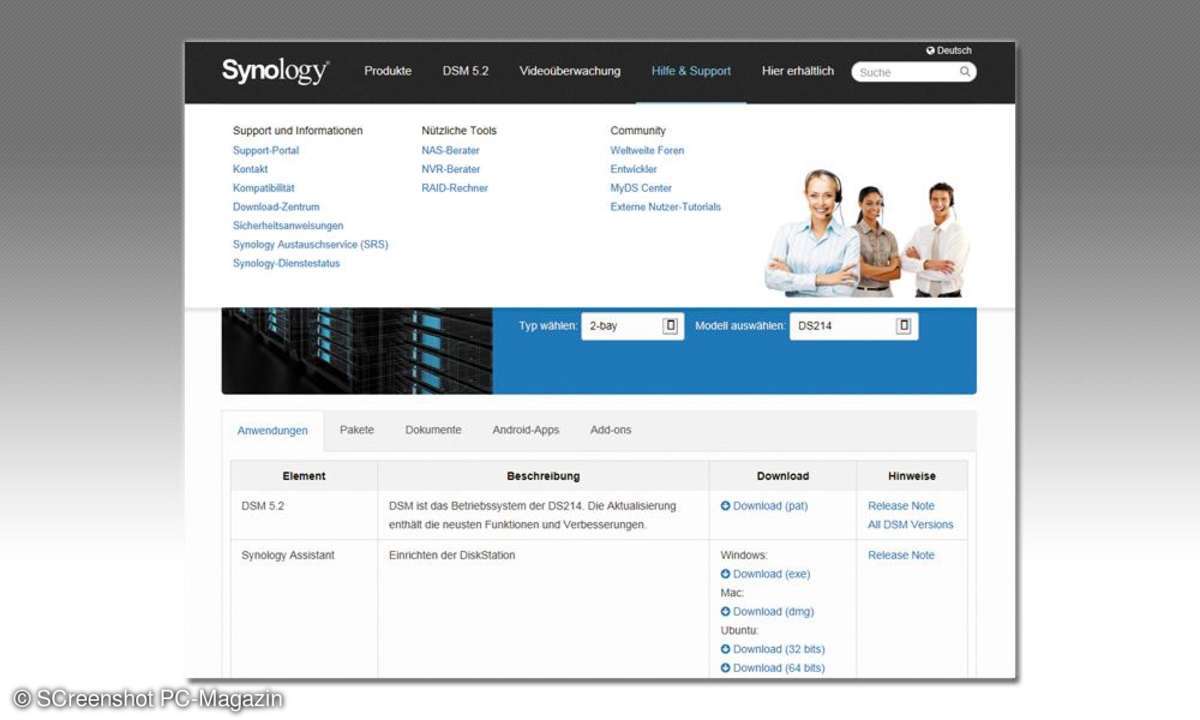
Task: Open the Support-Portal link
Action: pos(266,151)
